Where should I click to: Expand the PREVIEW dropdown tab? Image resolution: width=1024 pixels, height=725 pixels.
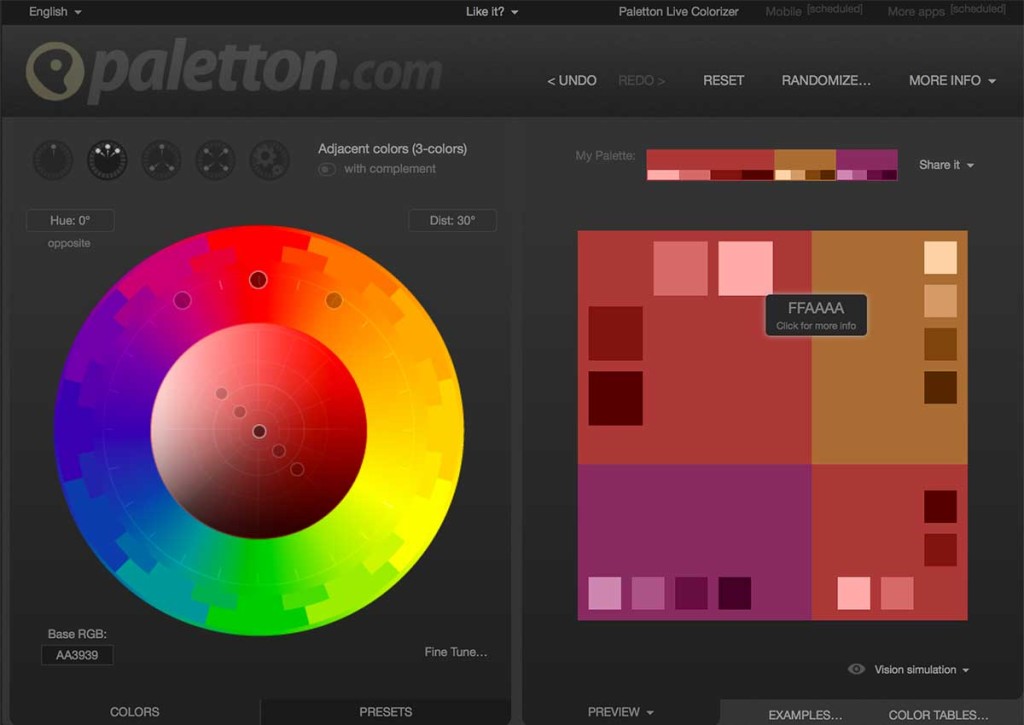[620, 712]
